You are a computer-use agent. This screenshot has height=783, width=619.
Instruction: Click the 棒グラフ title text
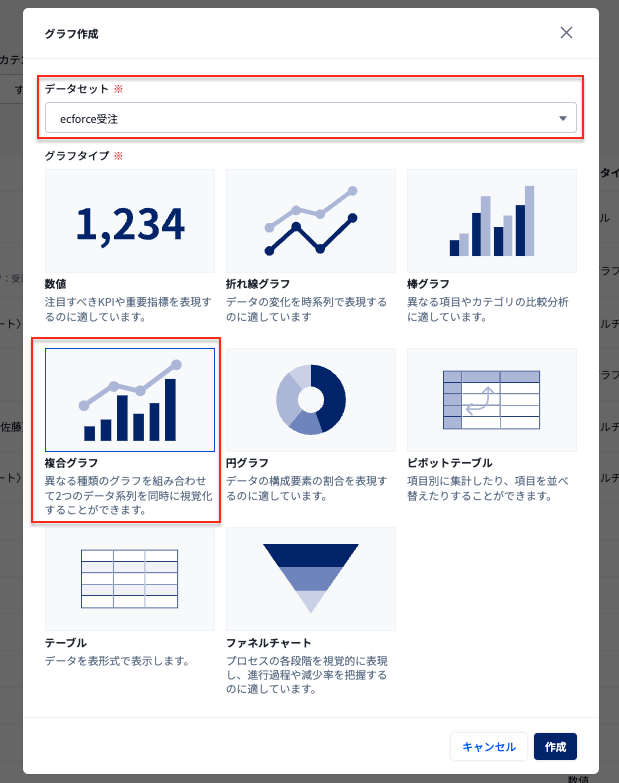[x=428, y=284]
